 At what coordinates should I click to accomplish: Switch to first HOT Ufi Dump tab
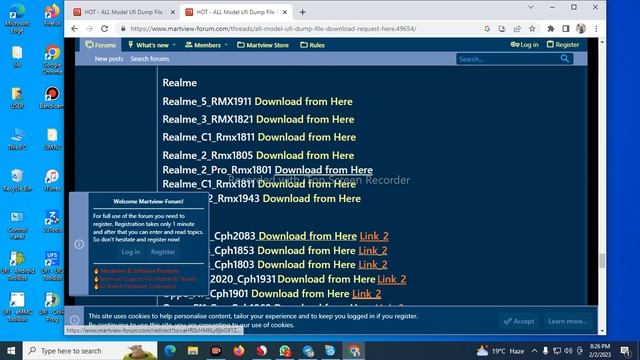pyautogui.click(x=123, y=12)
